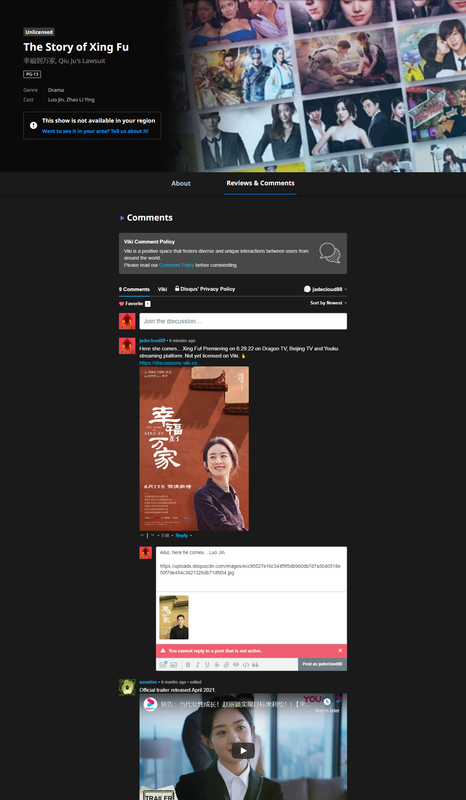This screenshot has width=466, height=800.
Task: Open Disqus' Privacy Policy link
Action: (x=205, y=289)
